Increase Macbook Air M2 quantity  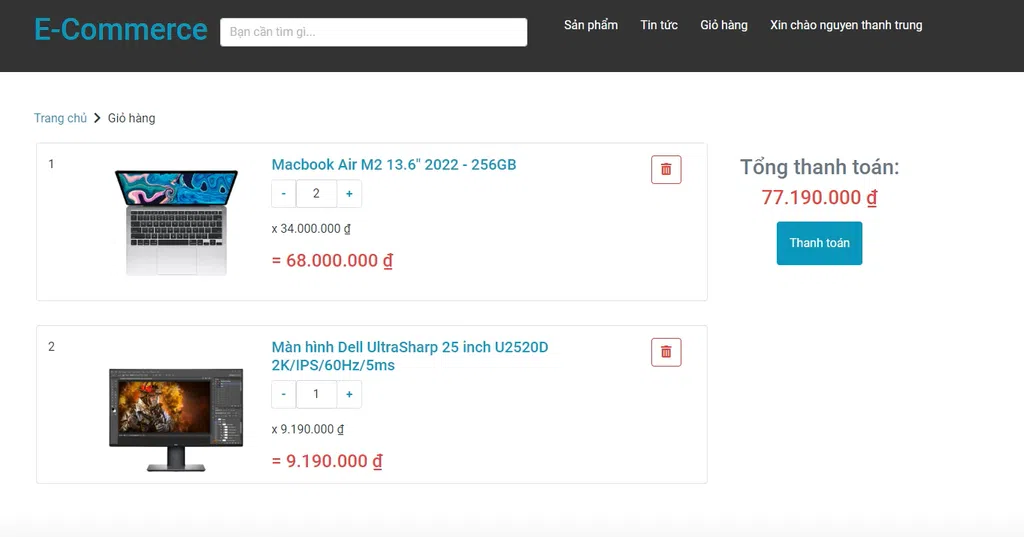pyautogui.click(x=349, y=193)
